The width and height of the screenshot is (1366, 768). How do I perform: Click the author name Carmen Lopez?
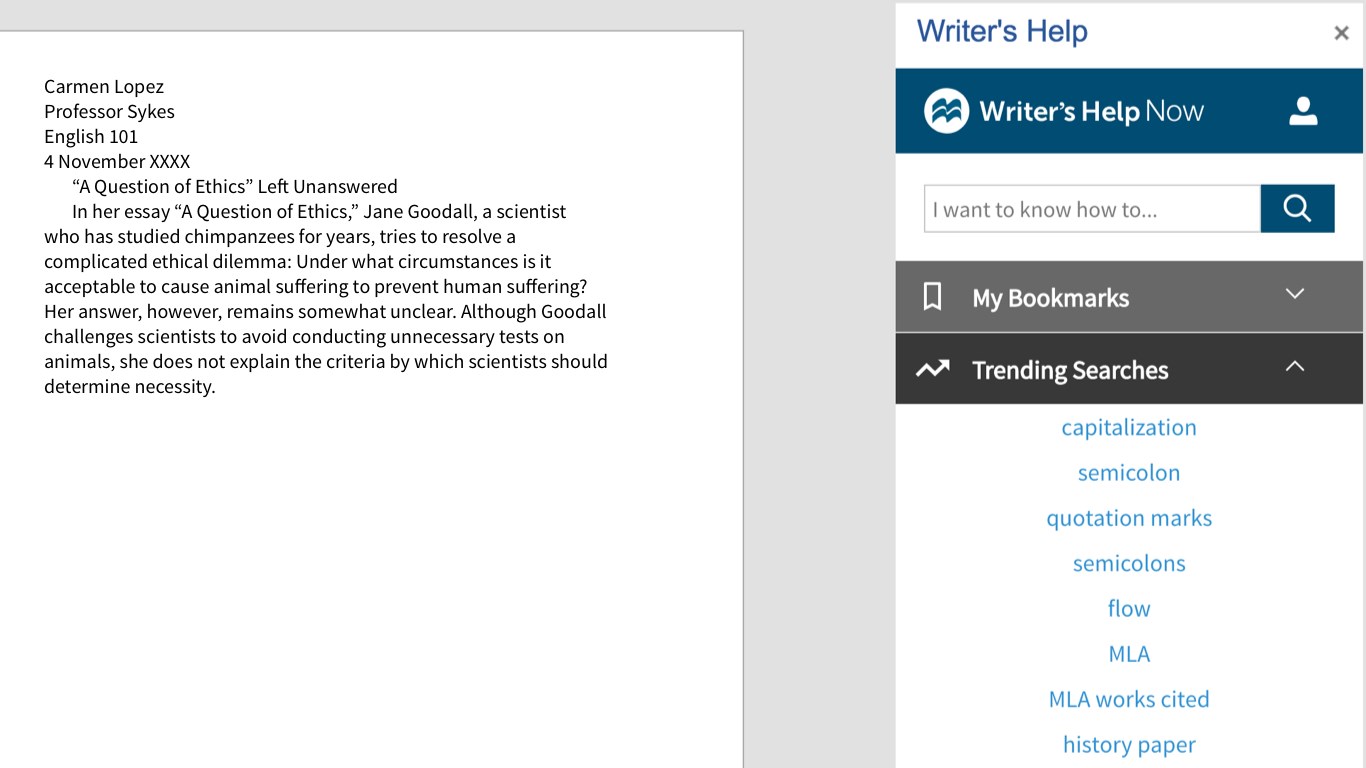point(104,87)
